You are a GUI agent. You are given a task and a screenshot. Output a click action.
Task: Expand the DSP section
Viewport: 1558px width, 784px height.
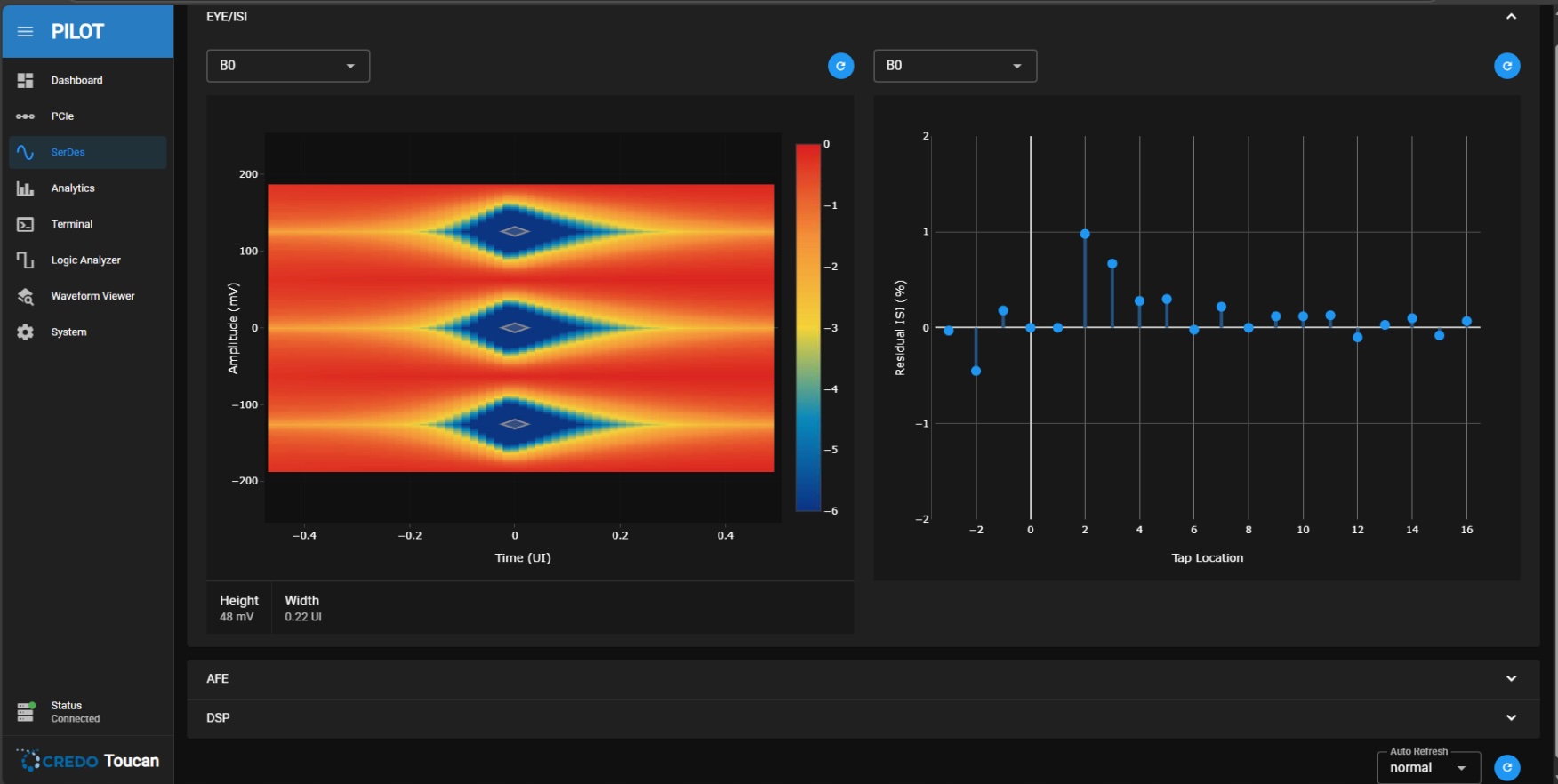click(x=1511, y=718)
